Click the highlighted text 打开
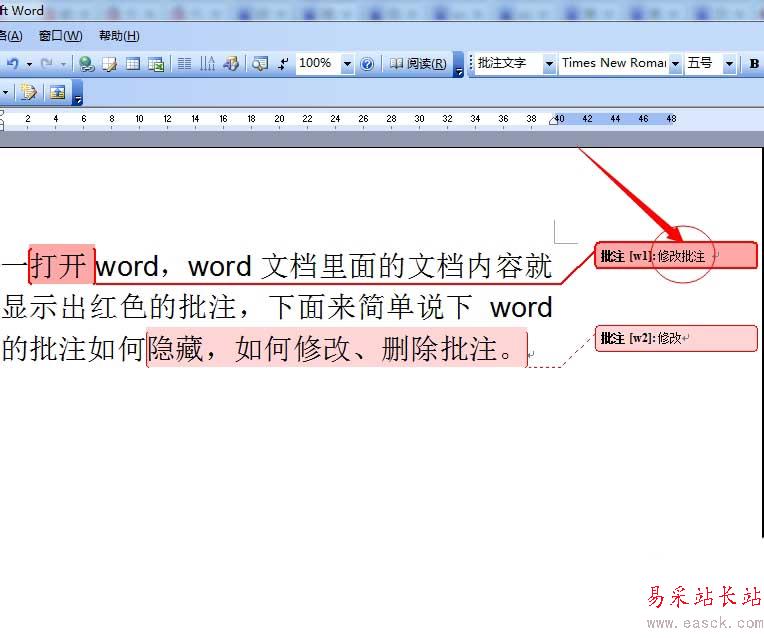 tap(61, 265)
